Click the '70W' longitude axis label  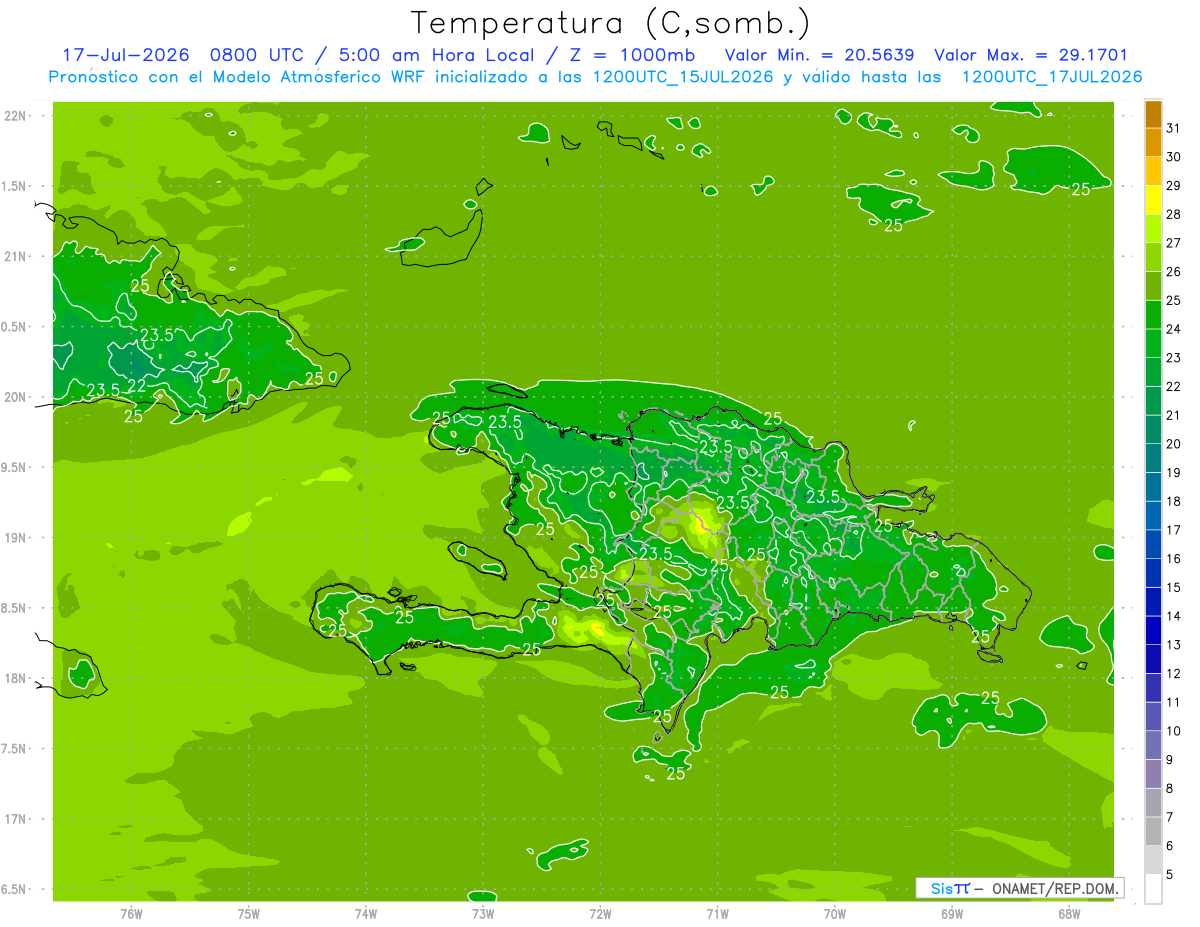835,914
